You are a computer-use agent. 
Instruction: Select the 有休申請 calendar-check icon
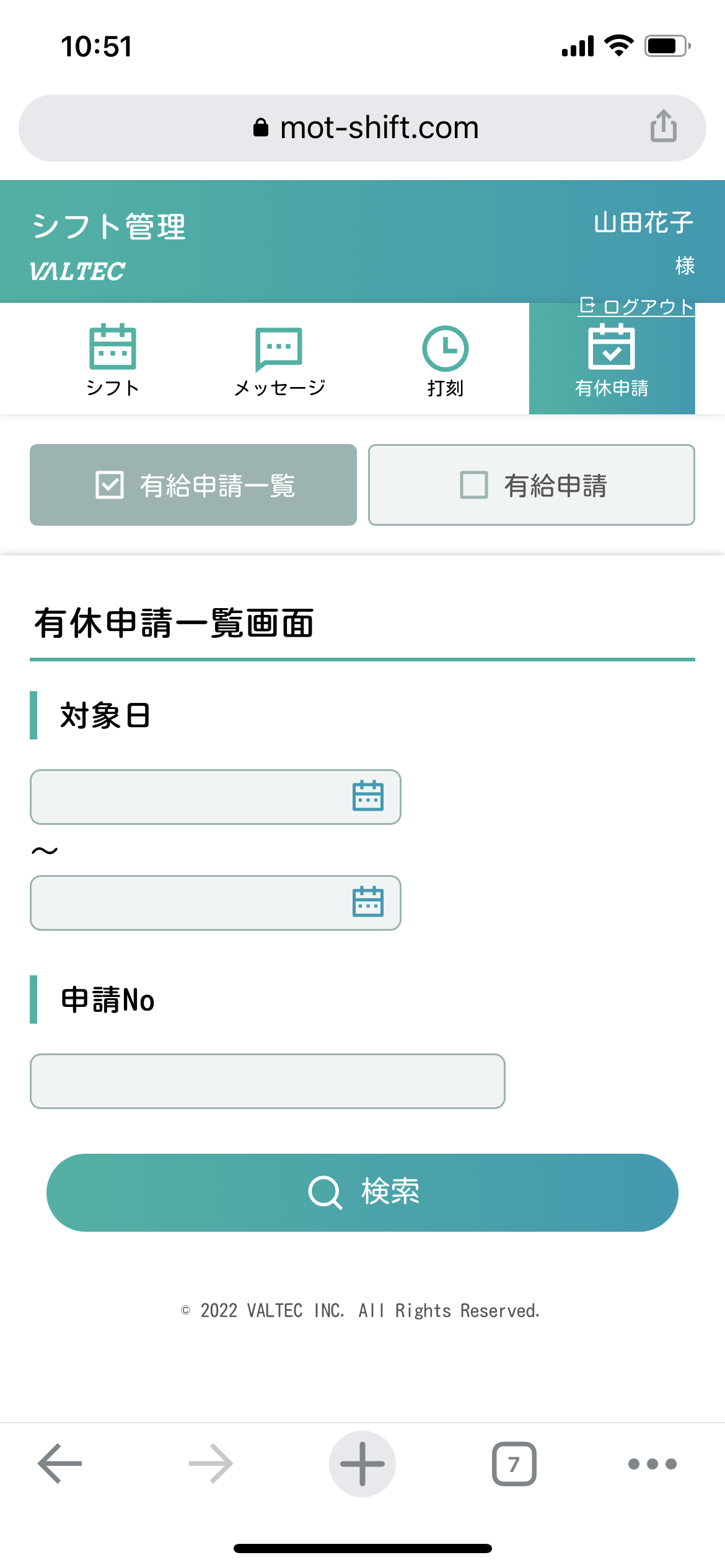coord(612,349)
